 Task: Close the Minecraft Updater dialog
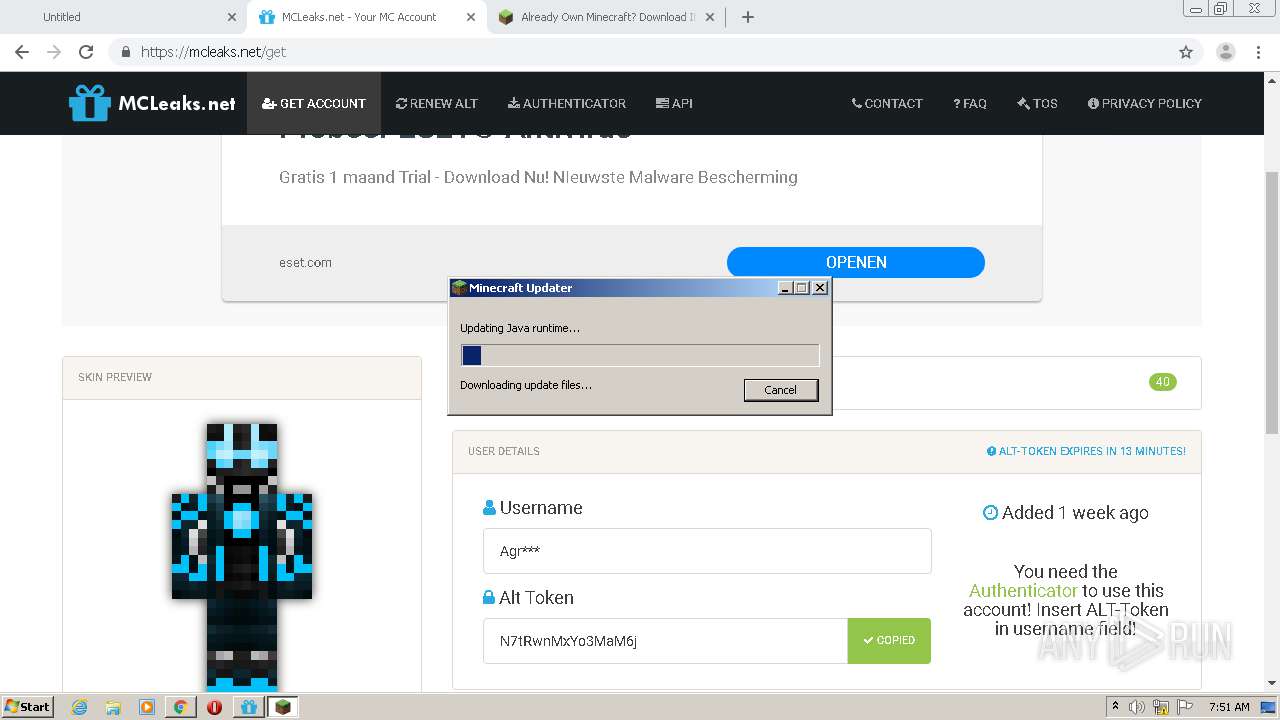tap(820, 288)
